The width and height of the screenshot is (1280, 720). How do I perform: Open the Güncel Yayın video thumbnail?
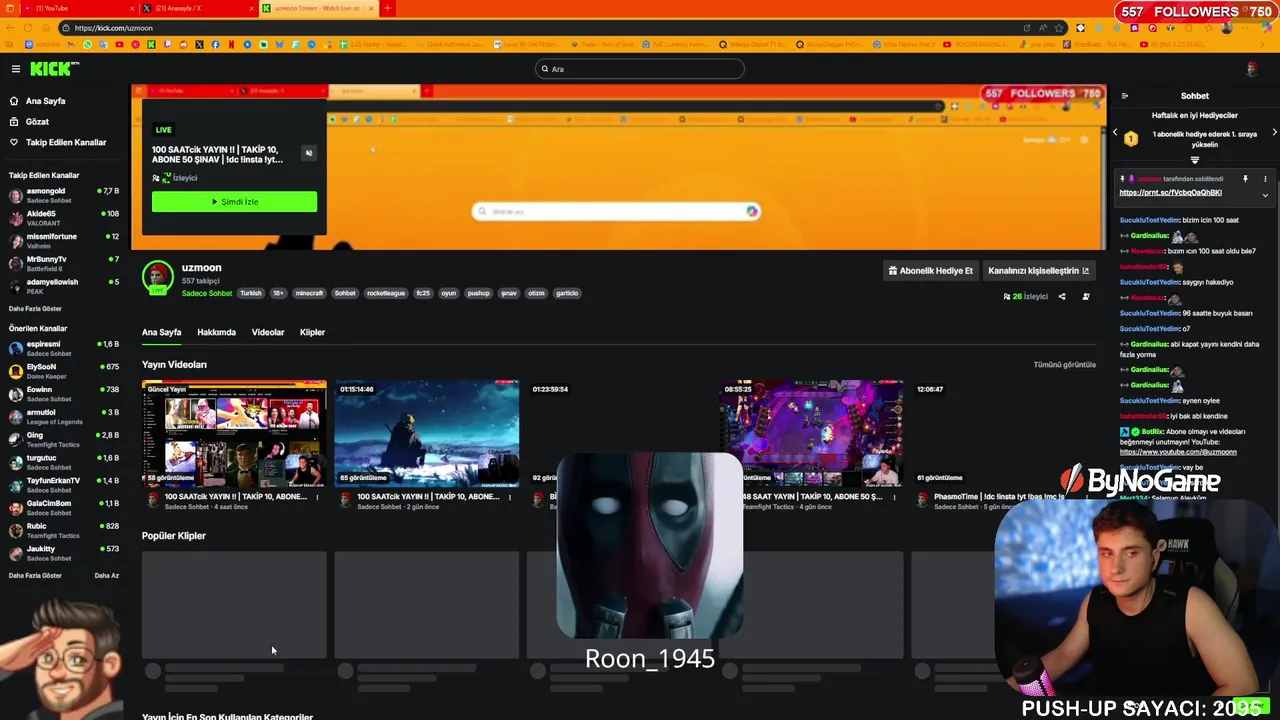point(234,433)
